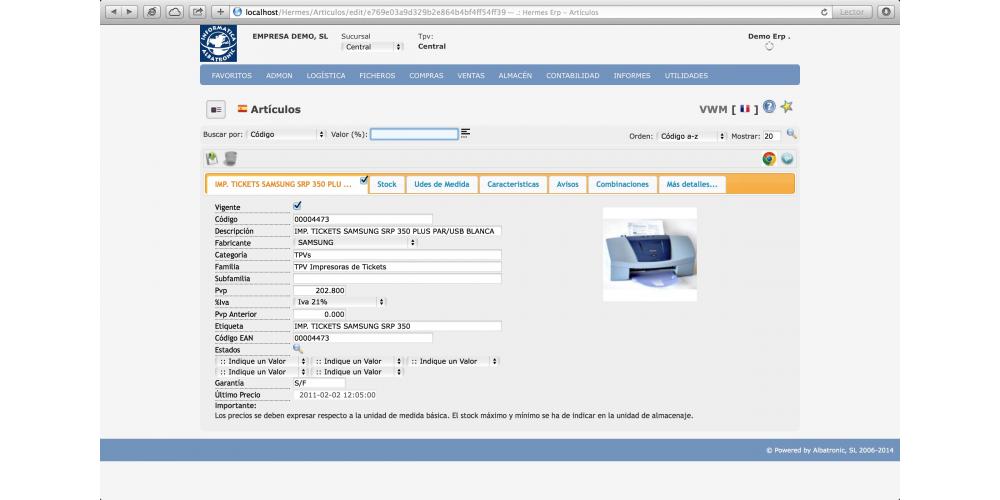Click the browser address bar showing localhost
This screenshot has width=1000, height=500.
(531, 11)
